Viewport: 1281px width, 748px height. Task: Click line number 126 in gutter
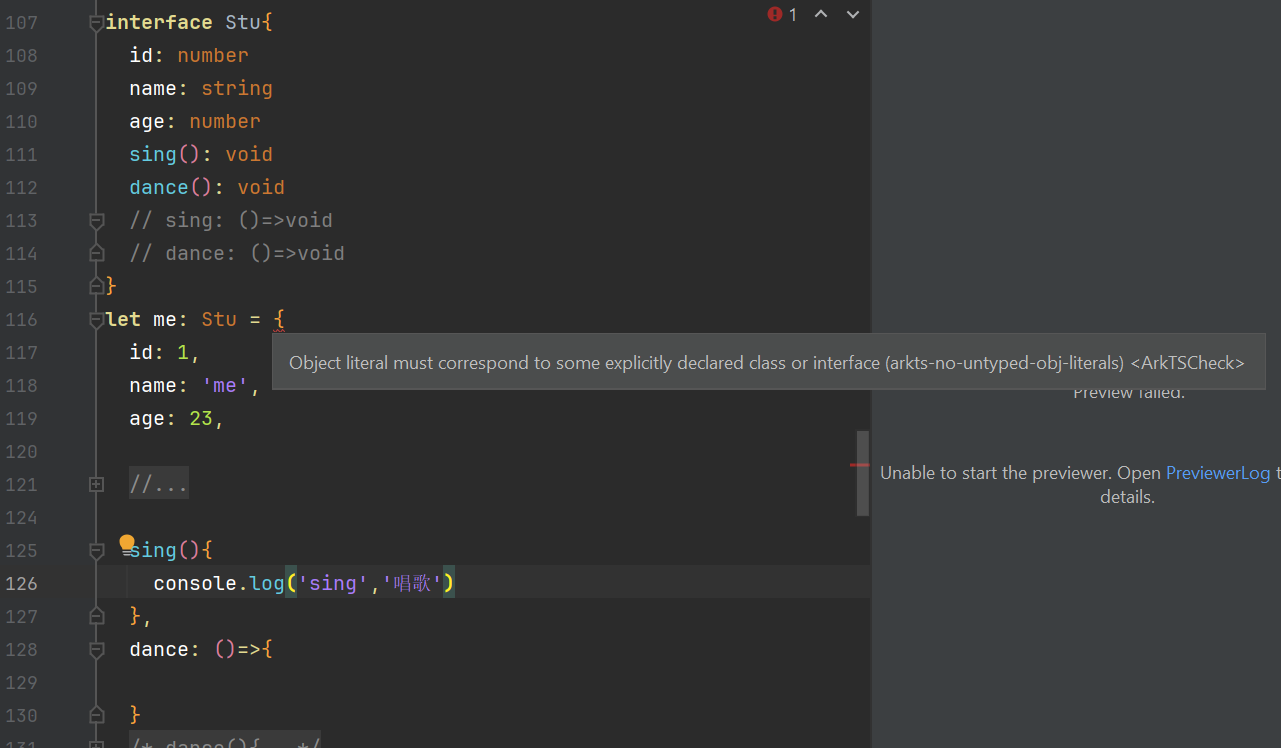(21, 583)
